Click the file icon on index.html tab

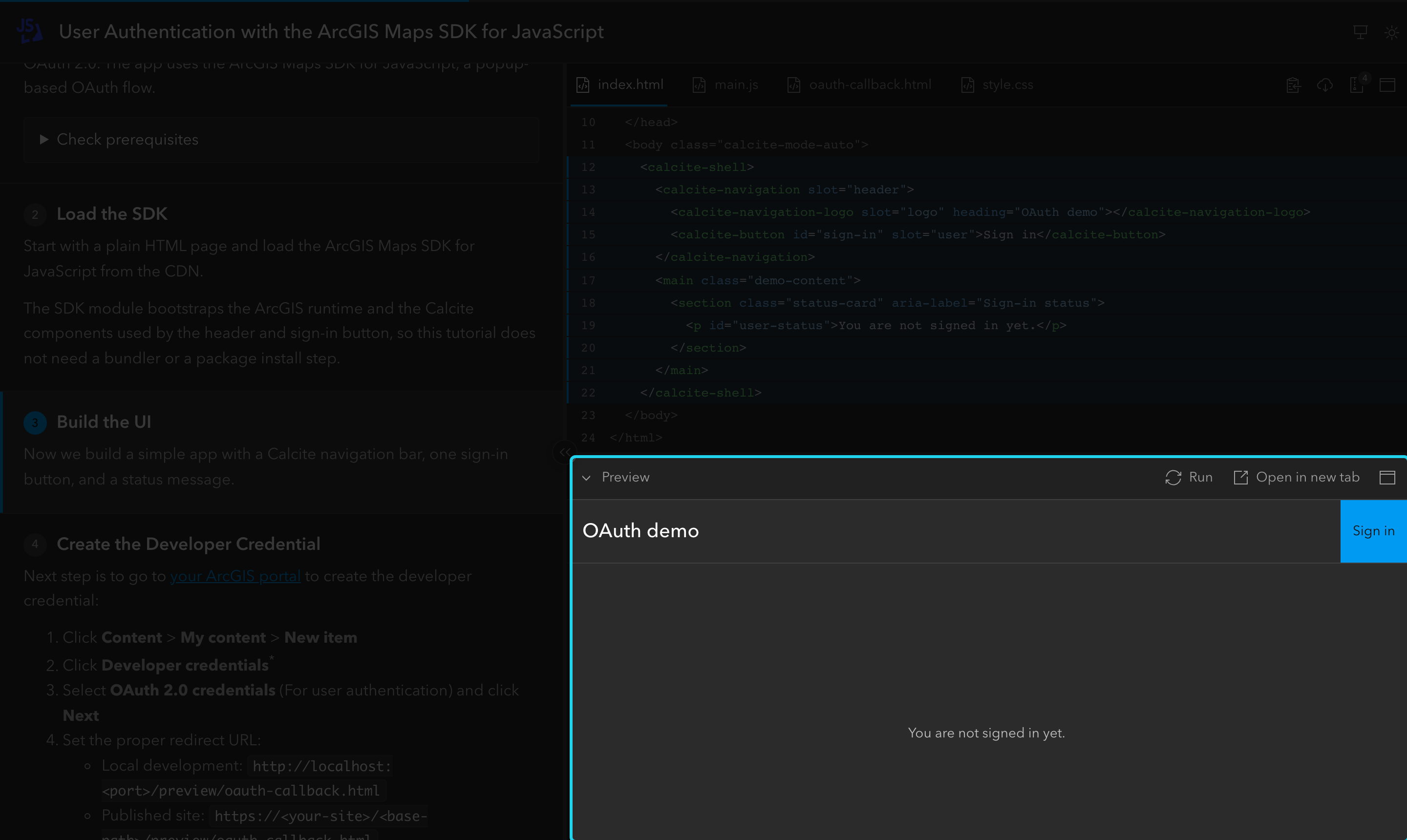point(583,85)
